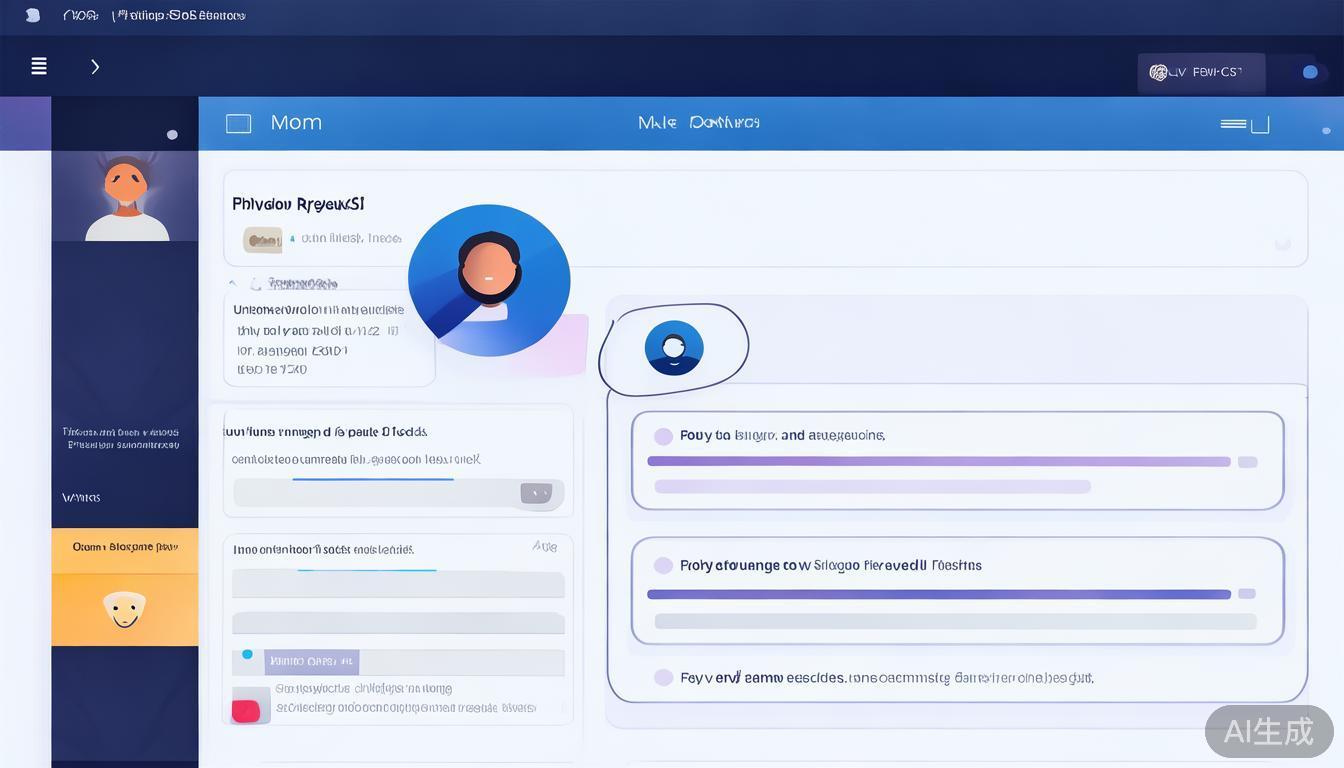Click the large blue profile avatar
1344x768 pixels.
pyautogui.click(x=489, y=280)
